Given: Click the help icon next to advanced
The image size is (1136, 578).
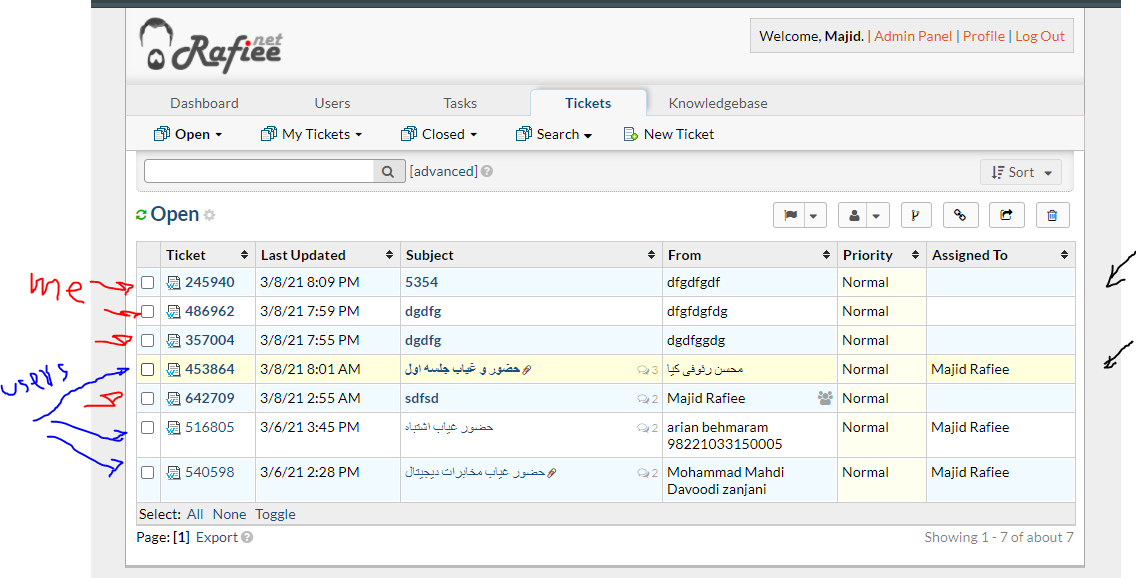Looking at the screenshot, I should [x=487, y=172].
